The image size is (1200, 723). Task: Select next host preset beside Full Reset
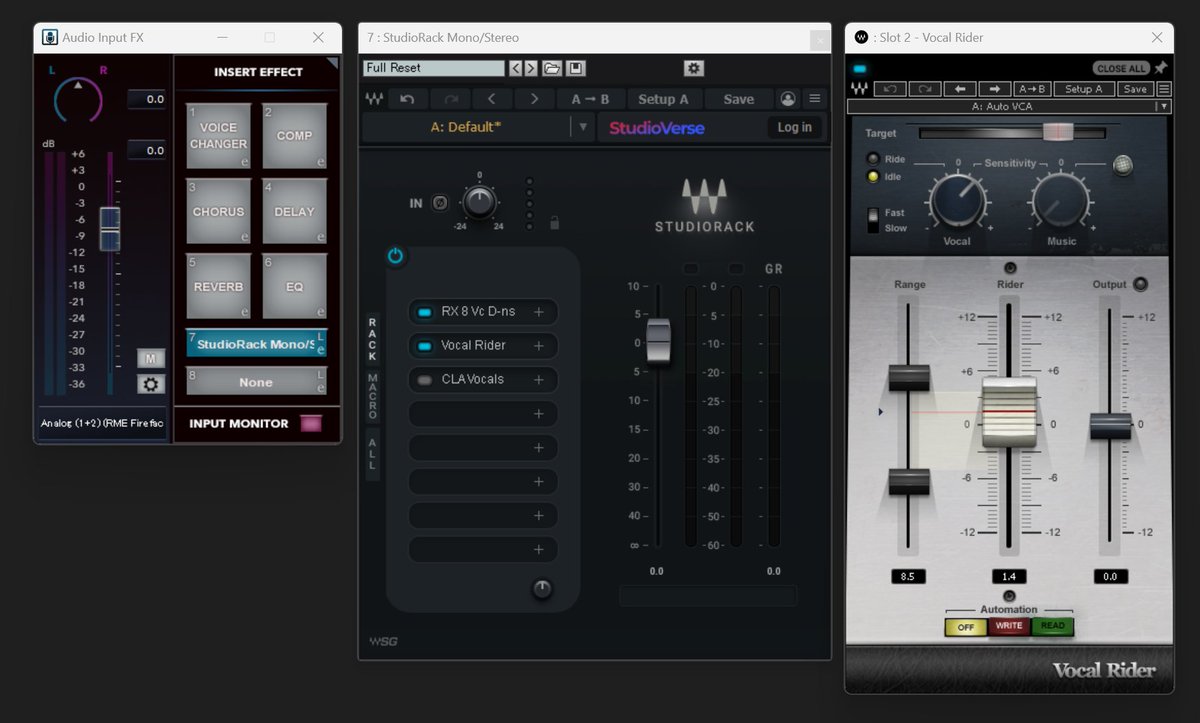tap(531, 68)
